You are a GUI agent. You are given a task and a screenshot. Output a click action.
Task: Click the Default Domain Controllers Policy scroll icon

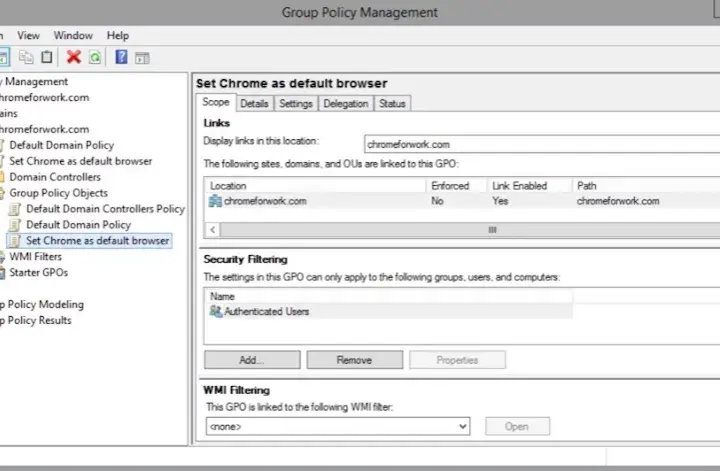point(15,209)
